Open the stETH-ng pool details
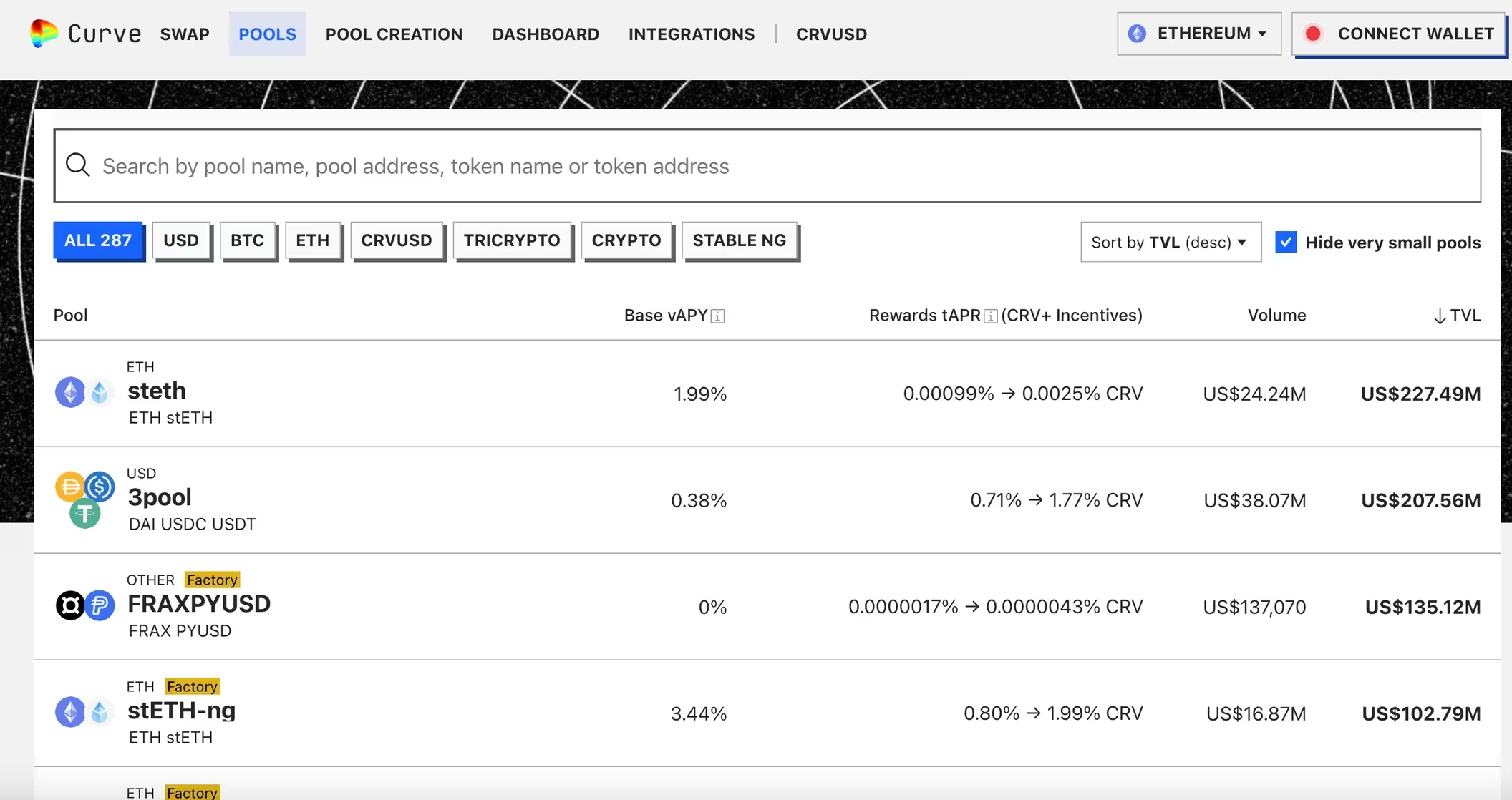The width and height of the screenshot is (1512, 800). 181,711
